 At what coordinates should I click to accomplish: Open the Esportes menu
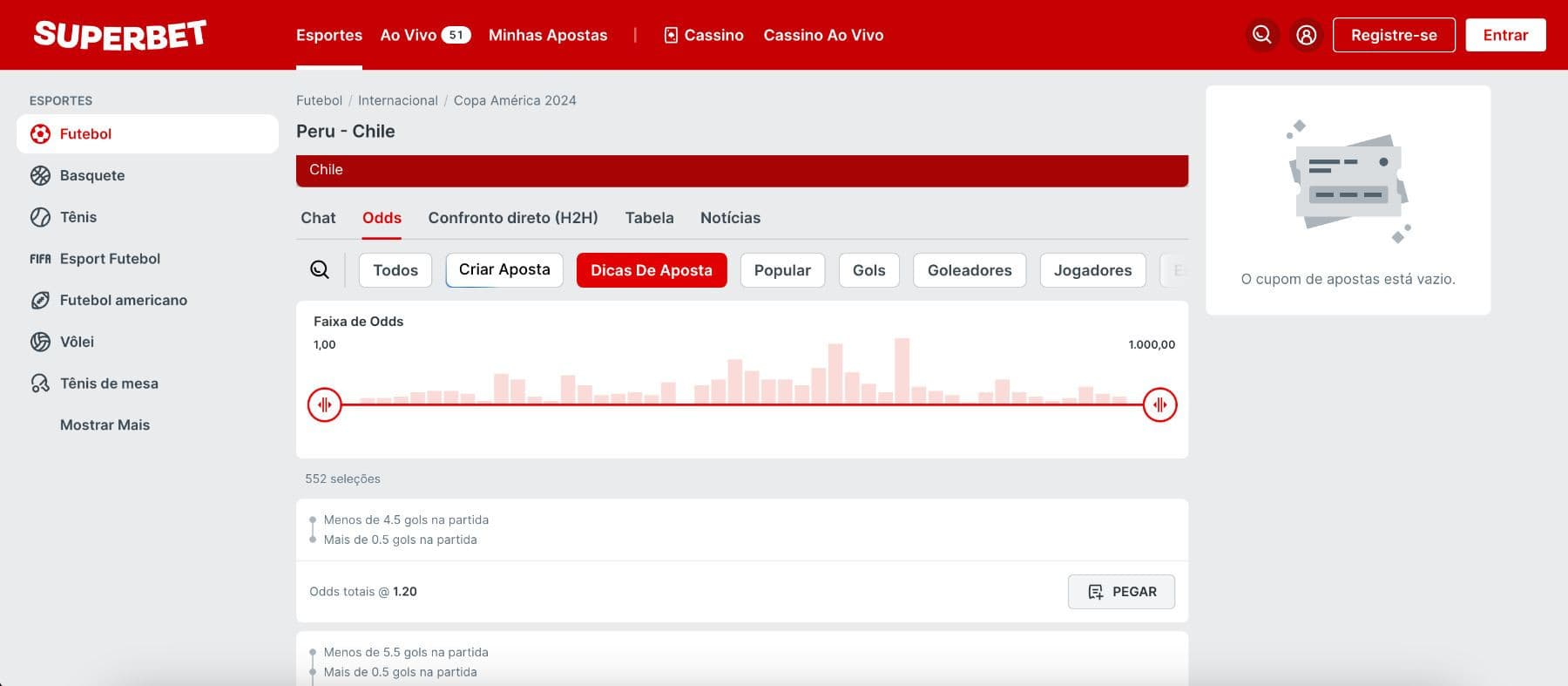click(329, 35)
